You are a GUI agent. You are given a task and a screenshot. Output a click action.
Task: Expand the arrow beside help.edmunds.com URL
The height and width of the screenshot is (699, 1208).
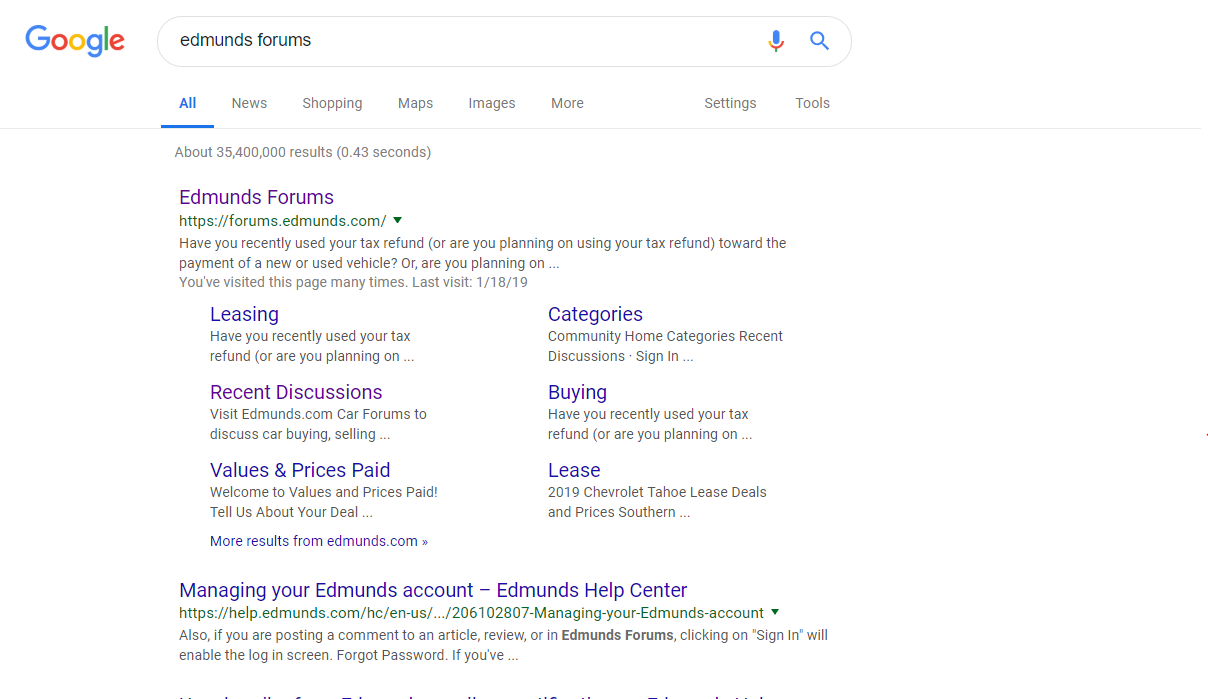(x=775, y=612)
